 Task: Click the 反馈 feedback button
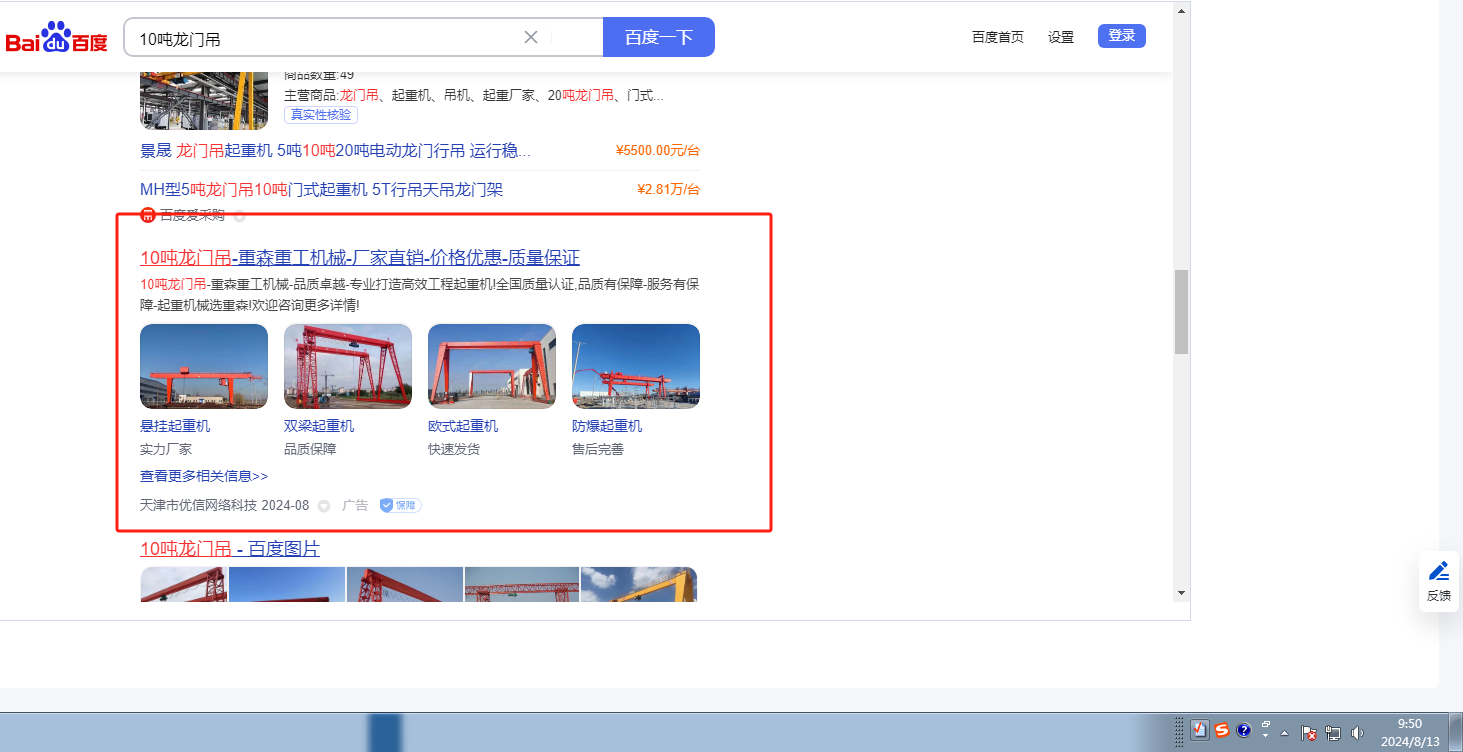tap(1439, 582)
